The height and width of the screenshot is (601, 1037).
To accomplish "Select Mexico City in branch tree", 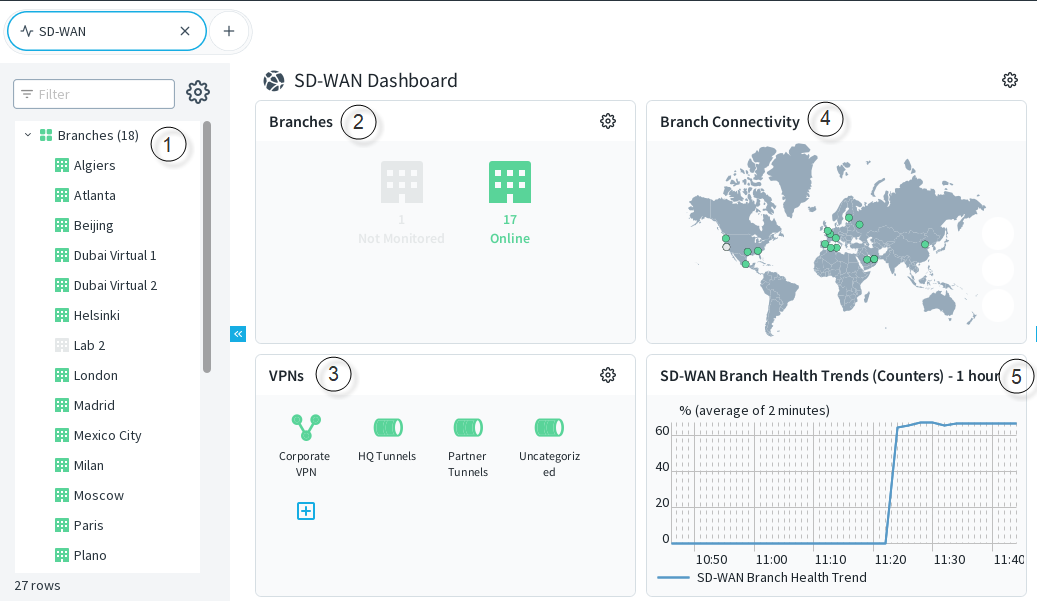I will pos(107,435).
